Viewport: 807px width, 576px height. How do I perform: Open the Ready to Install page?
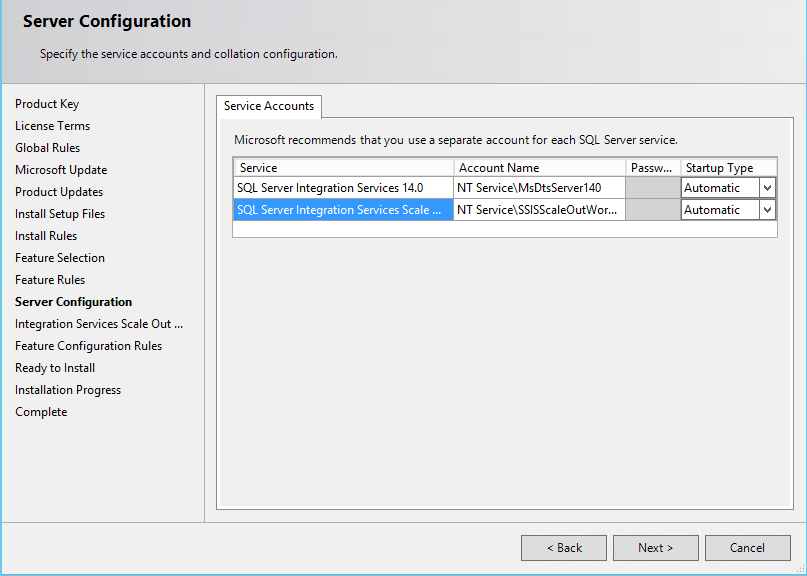pos(54,367)
